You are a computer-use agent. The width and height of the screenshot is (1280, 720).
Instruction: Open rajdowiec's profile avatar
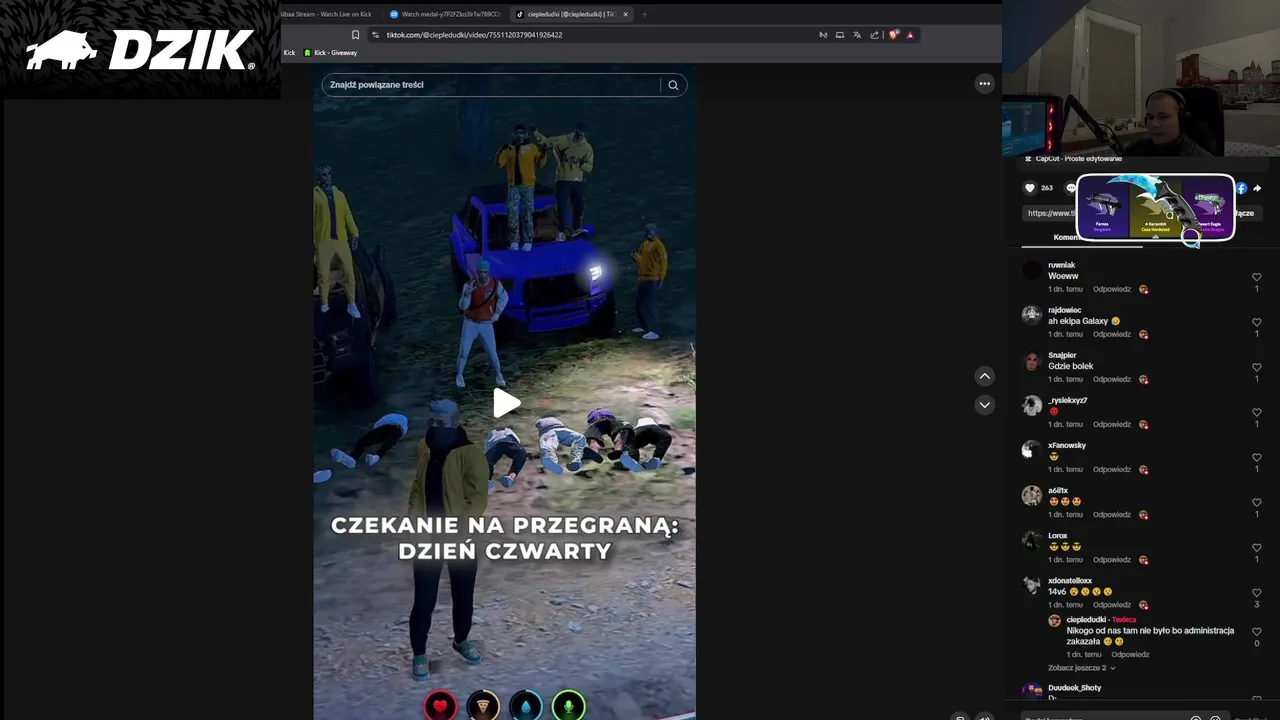click(x=1032, y=315)
